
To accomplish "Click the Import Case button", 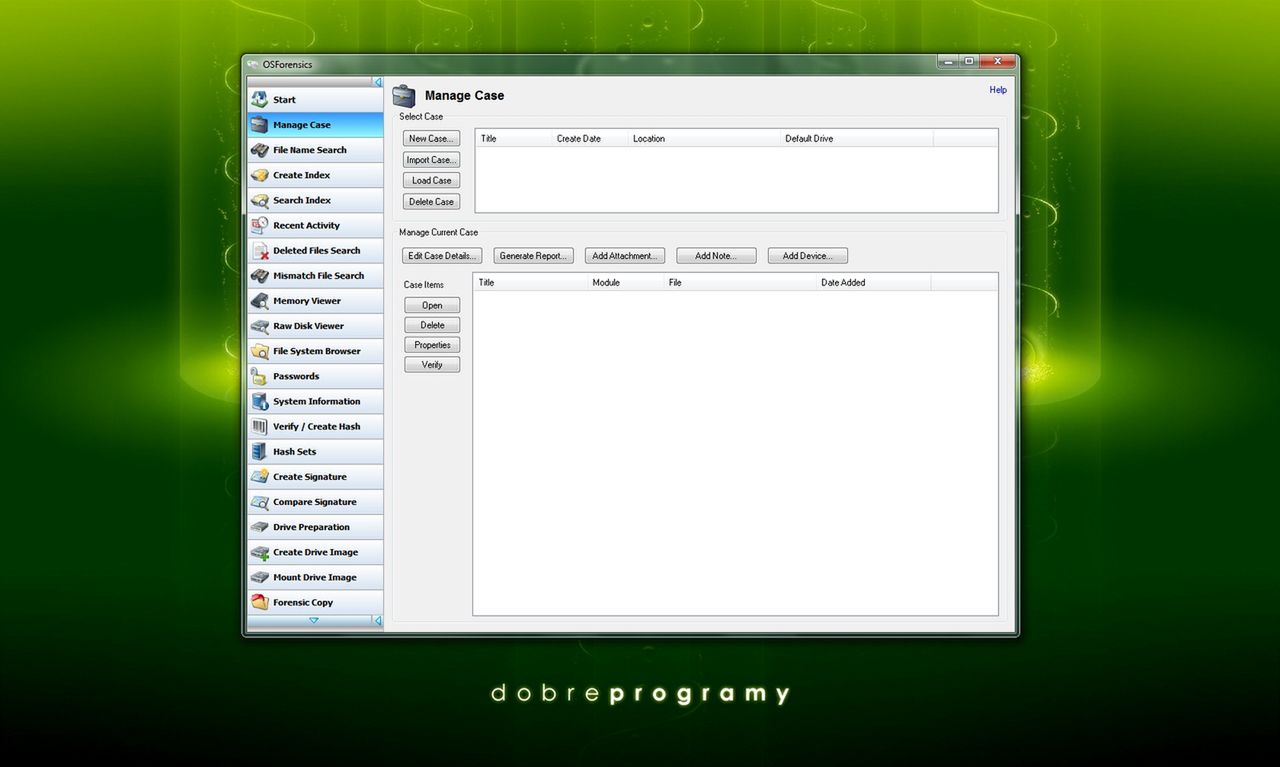I will tap(432, 160).
